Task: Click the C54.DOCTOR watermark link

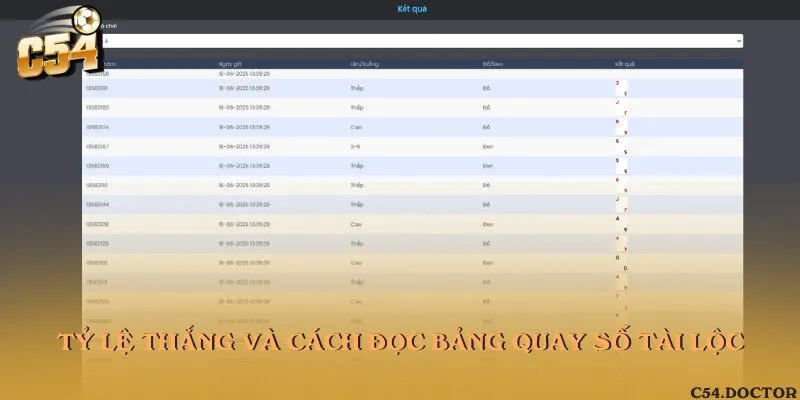Action: pyautogui.click(x=743, y=389)
